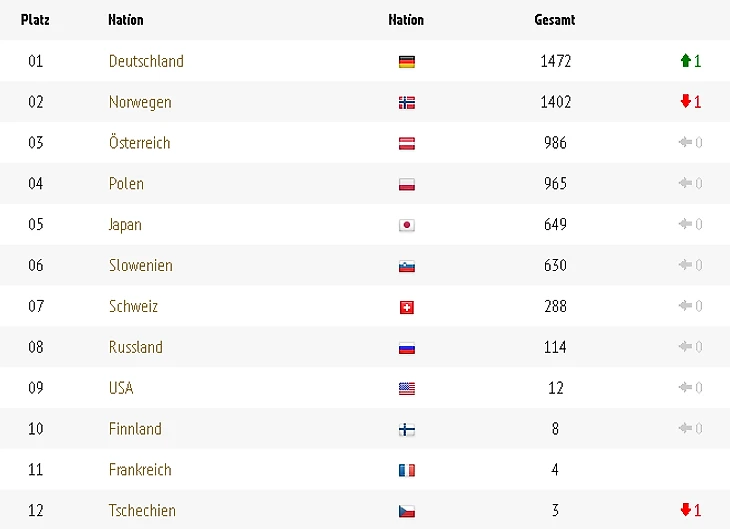Open the Russland nation link
The width and height of the screenshot is (730, 529).
tap(135, 347)
